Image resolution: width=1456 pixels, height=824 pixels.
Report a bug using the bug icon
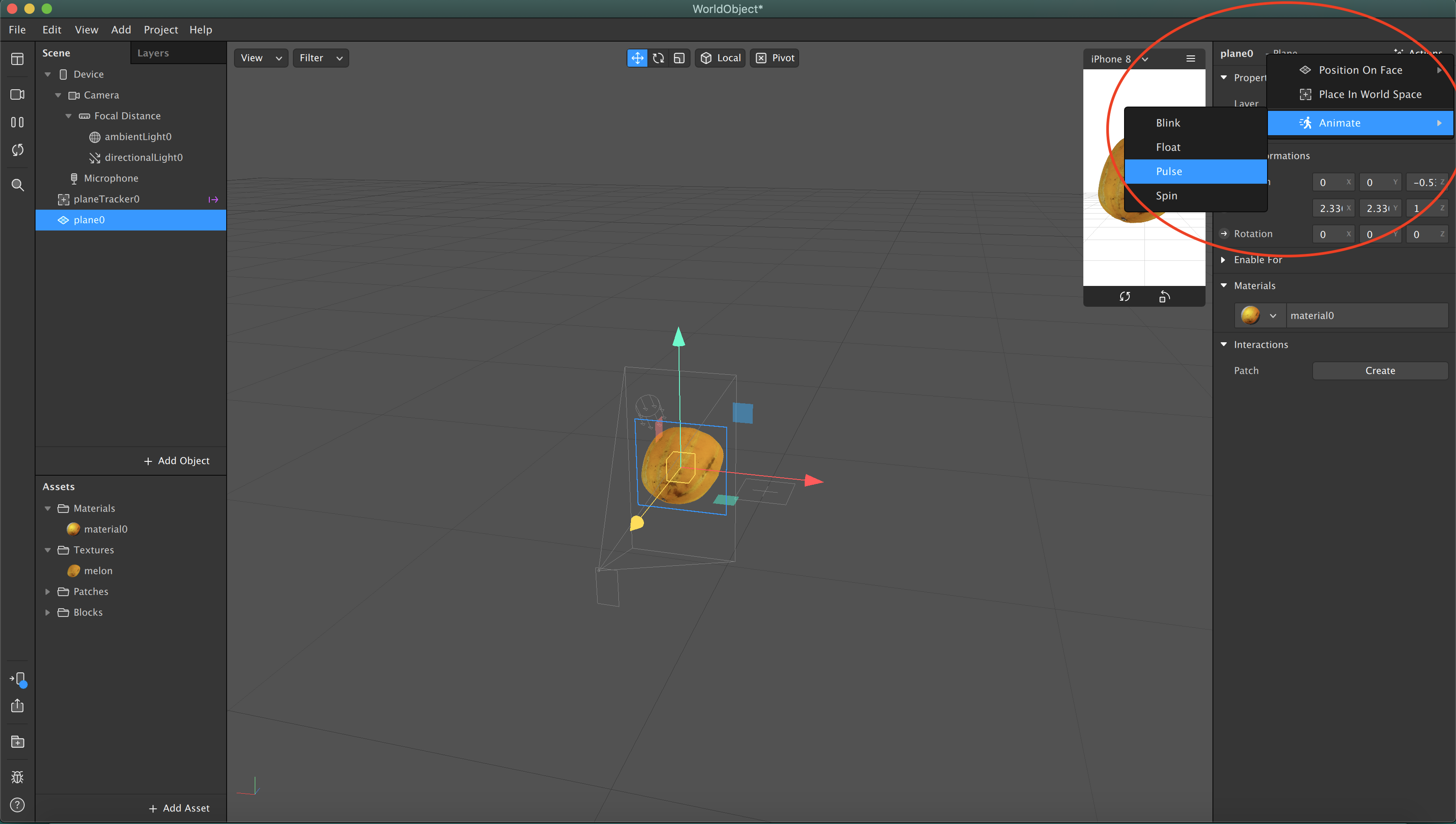pos(17,776)
